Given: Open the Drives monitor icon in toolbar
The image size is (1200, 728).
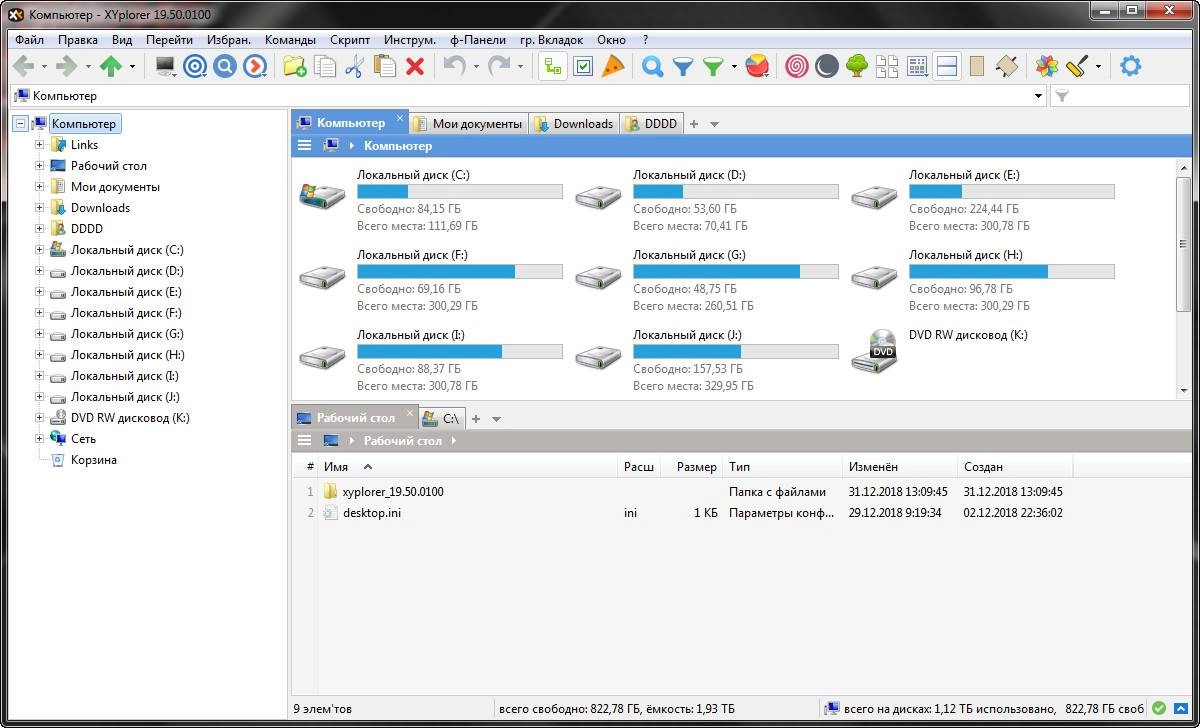Looking at the screenshot, I should (165, 67).
